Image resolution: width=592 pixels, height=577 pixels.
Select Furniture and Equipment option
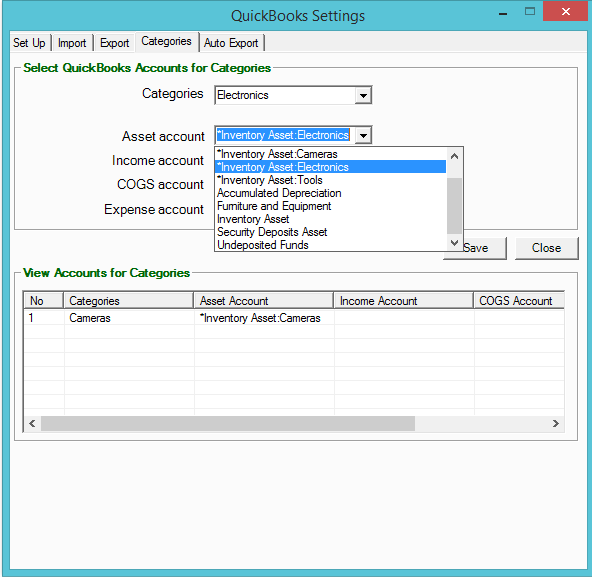pyautogui.click(x=330, y=206)
